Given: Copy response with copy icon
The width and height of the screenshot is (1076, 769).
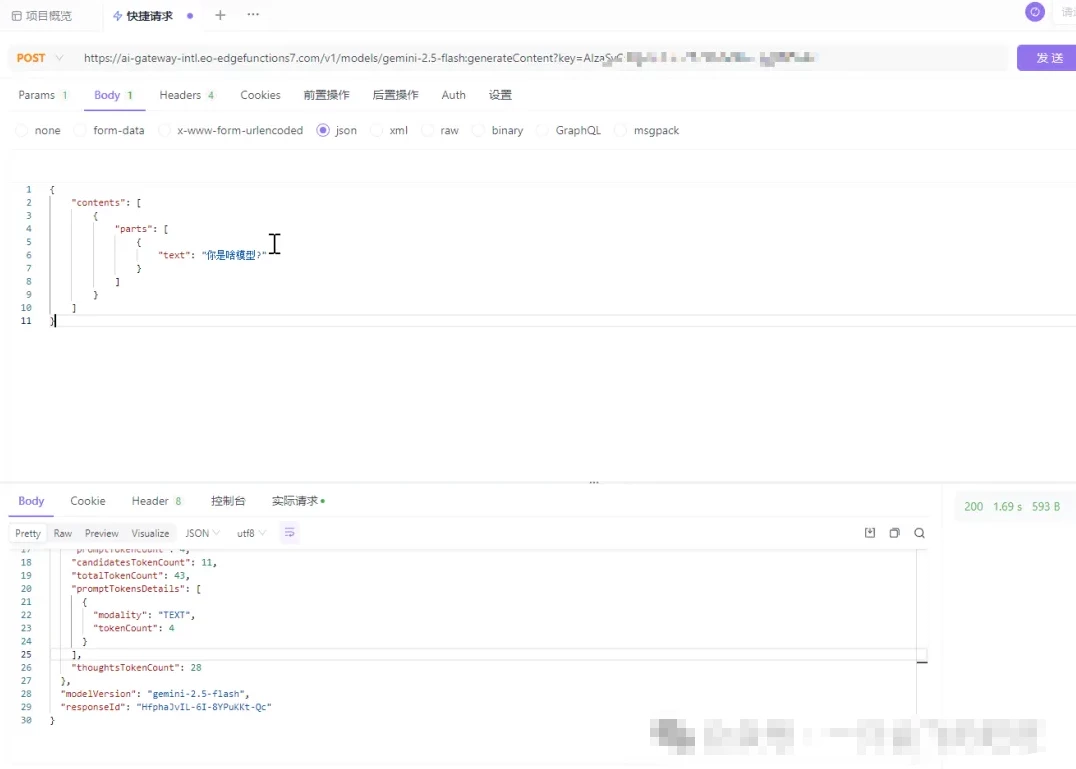Looking at the screenshot, I should (894, 533).
